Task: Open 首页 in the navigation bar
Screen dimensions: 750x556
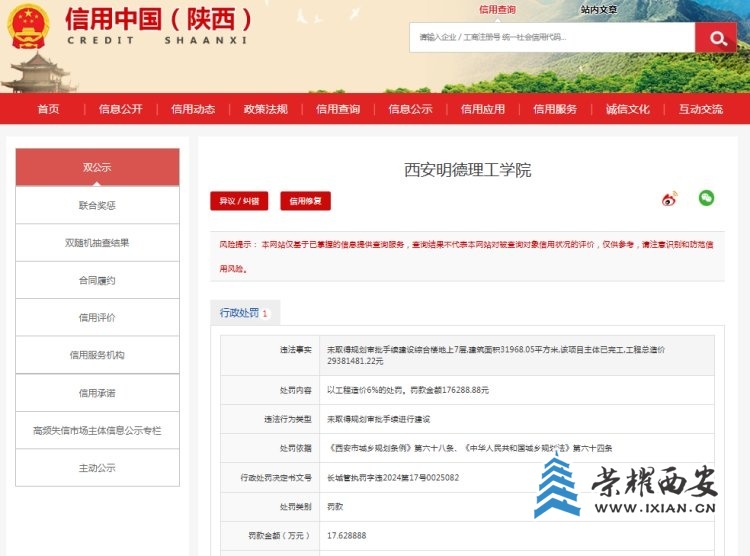Action: pyautogui.click(x=48, y=109)
